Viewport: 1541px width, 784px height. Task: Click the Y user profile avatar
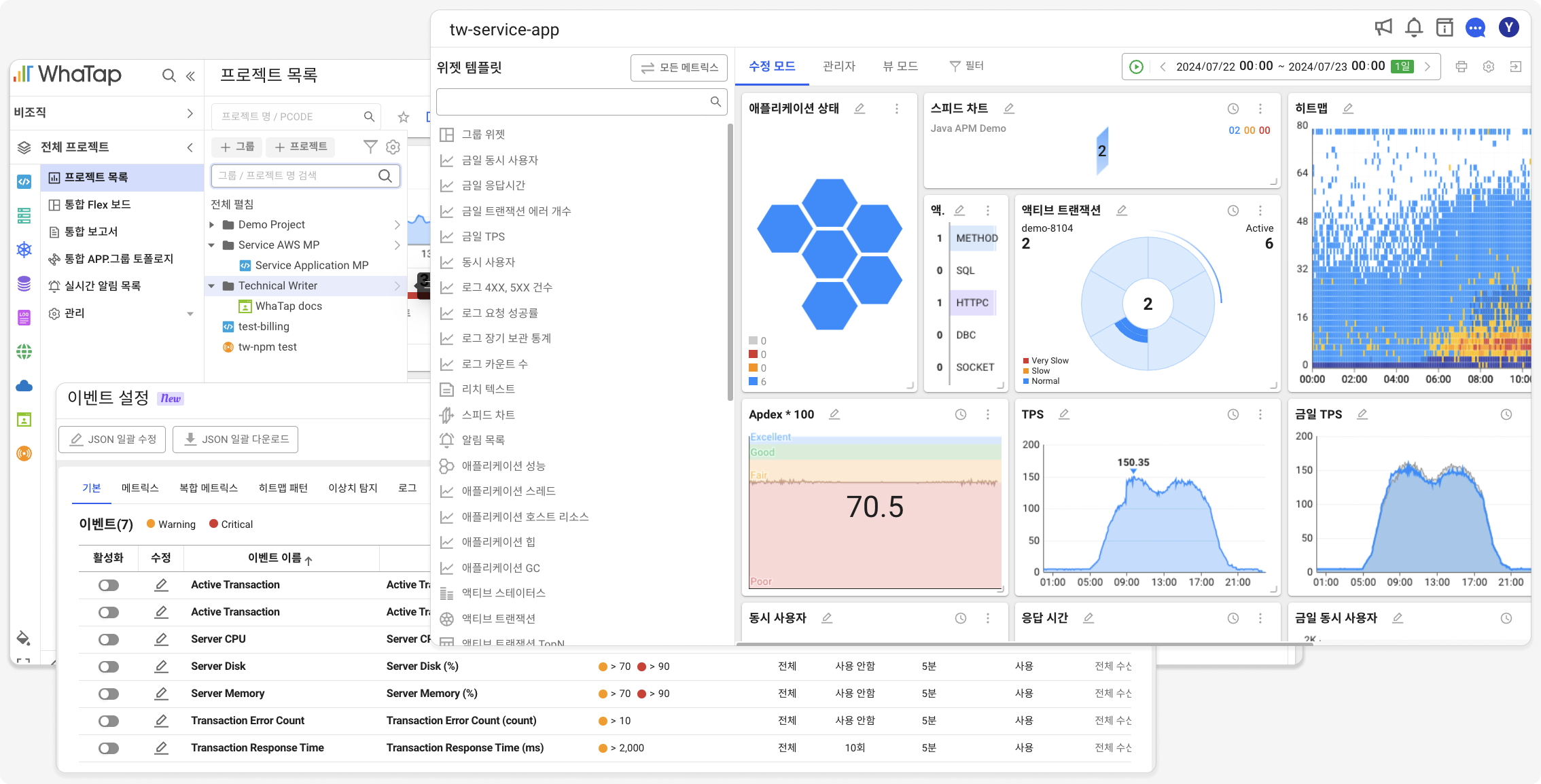tap(1508, 27)
